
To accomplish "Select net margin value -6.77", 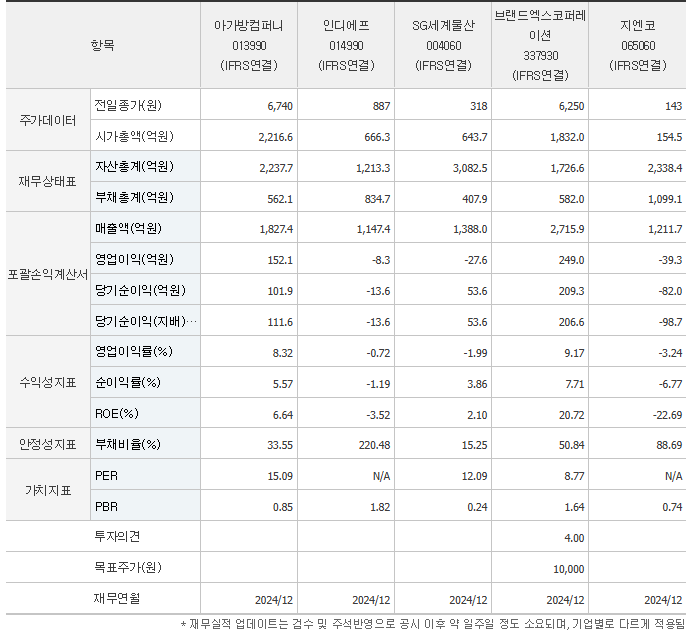I will pos(670,384).
